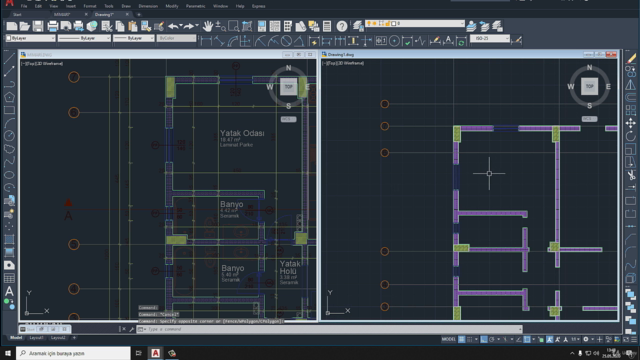Open the layer list dropdown
This screenshot has height=360, width=640.
pyautogui.click(x=416, y=24)
